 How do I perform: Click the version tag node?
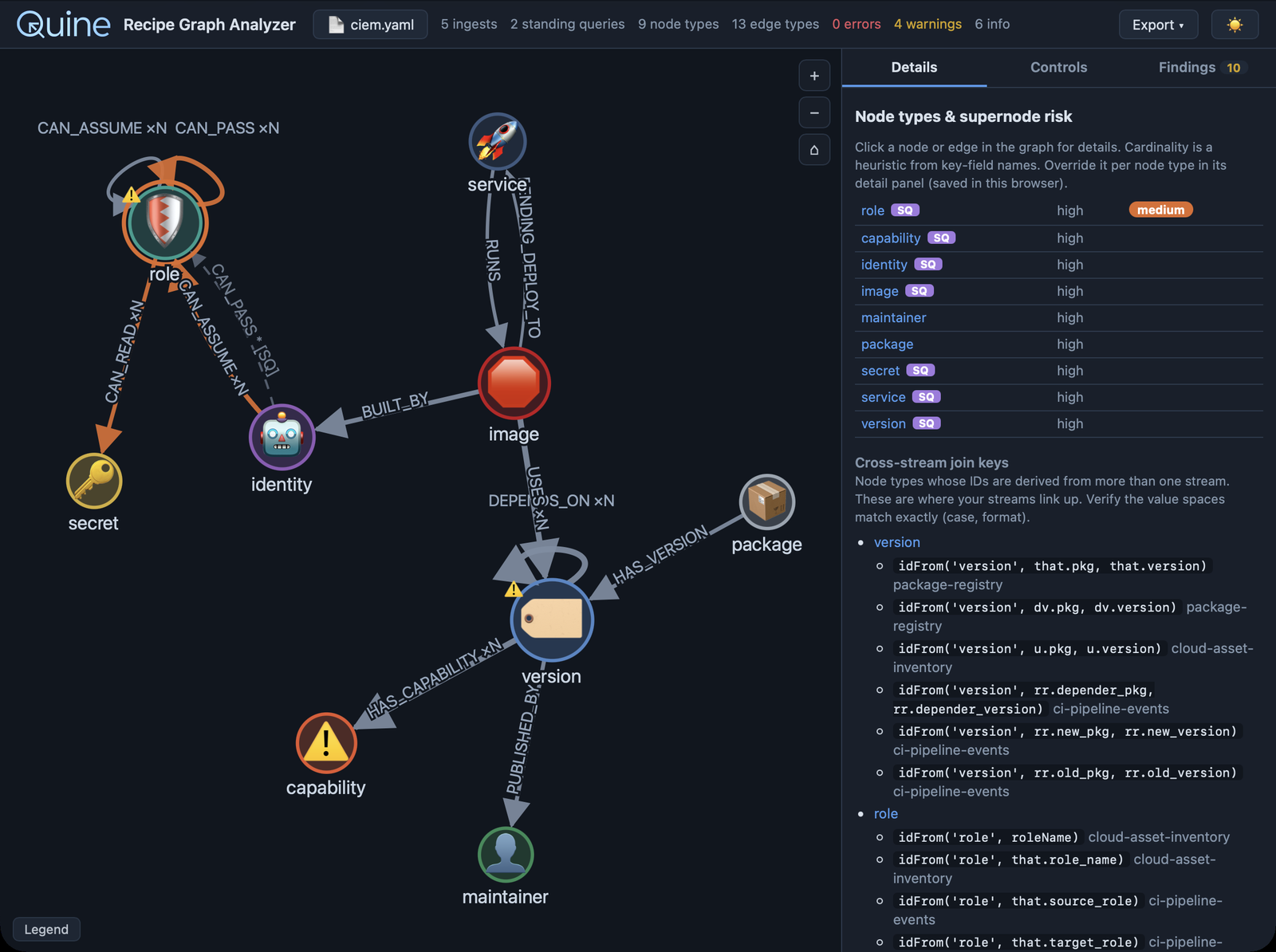click(552, 620)
